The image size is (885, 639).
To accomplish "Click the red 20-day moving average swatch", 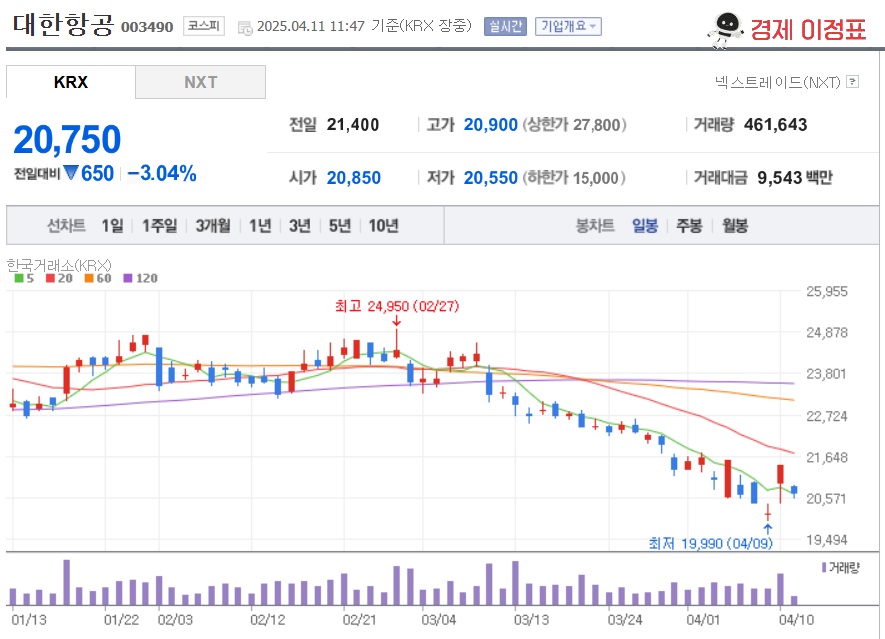I will pyautogui.click(x=51, y=278).
